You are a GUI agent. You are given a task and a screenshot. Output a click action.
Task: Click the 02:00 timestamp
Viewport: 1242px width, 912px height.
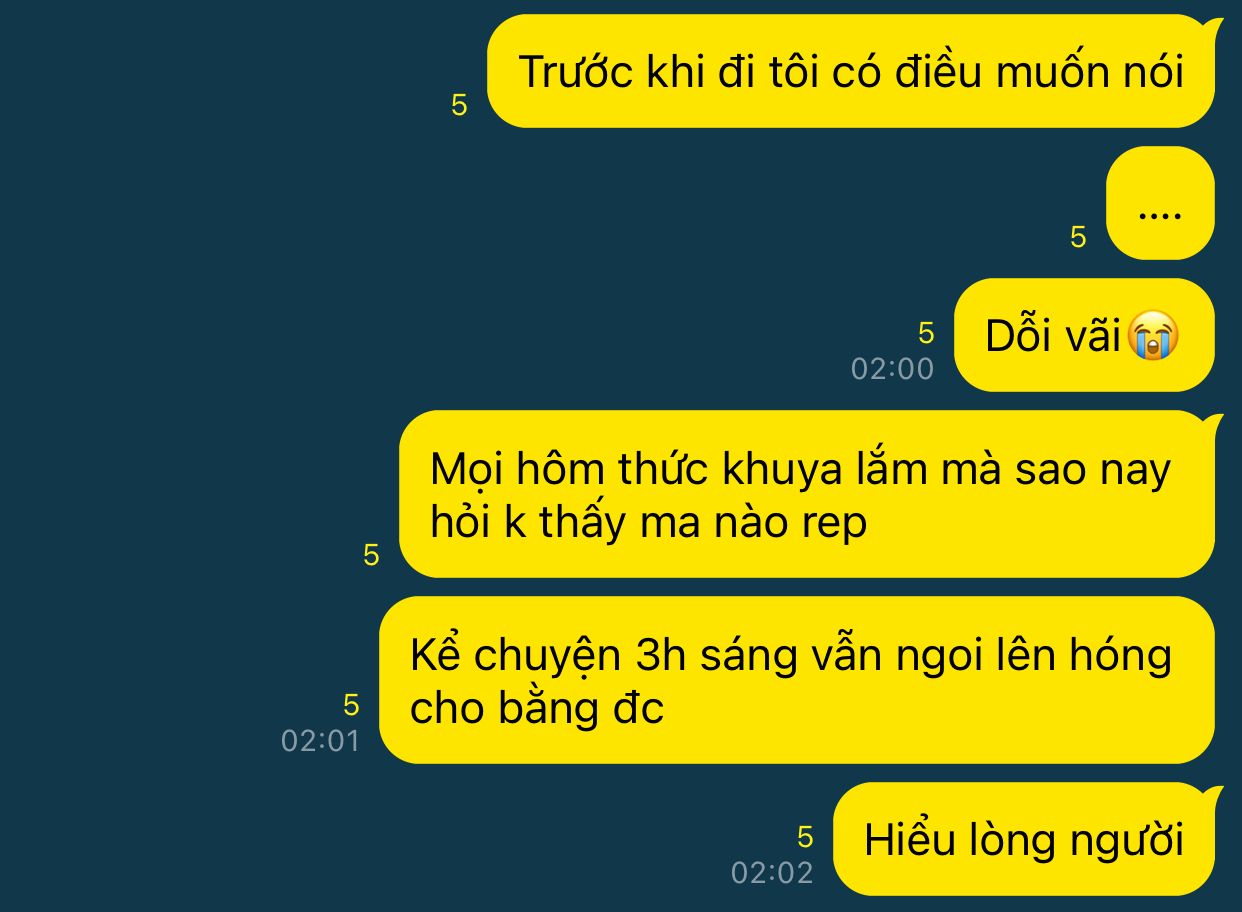pyautogui.click(x=892, y=369)
